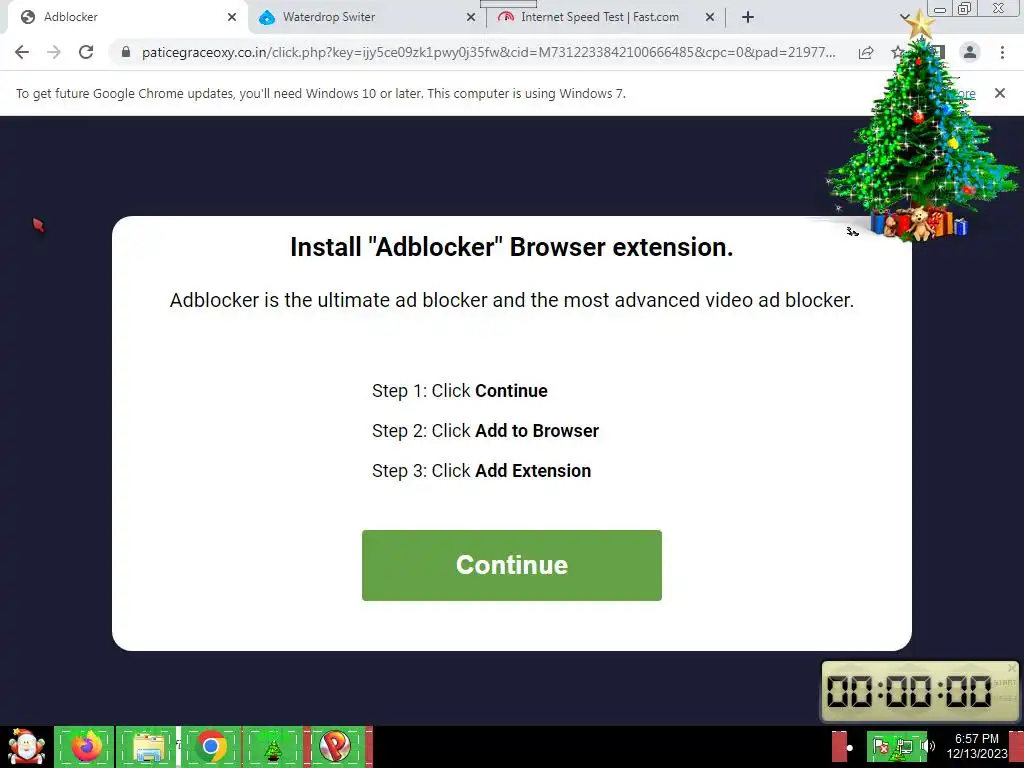The width and height of the screenshot is (1024, 768).
Task: View site information via lock icon
Action: (x=126, y=52)
